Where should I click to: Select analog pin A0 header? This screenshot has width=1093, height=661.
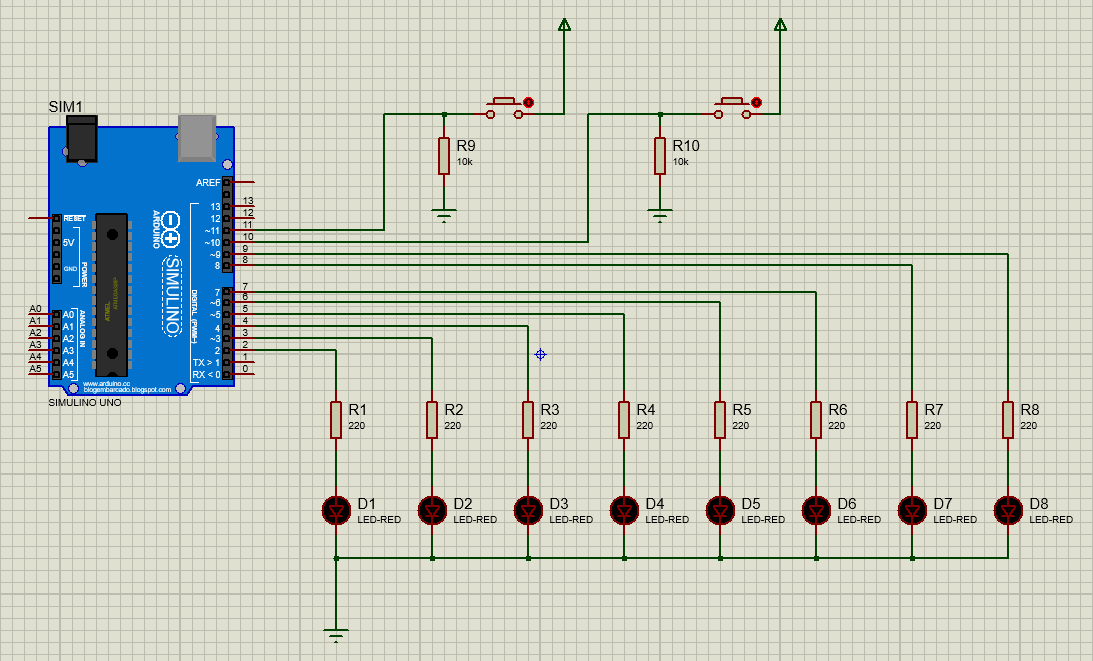coord(56,313)
